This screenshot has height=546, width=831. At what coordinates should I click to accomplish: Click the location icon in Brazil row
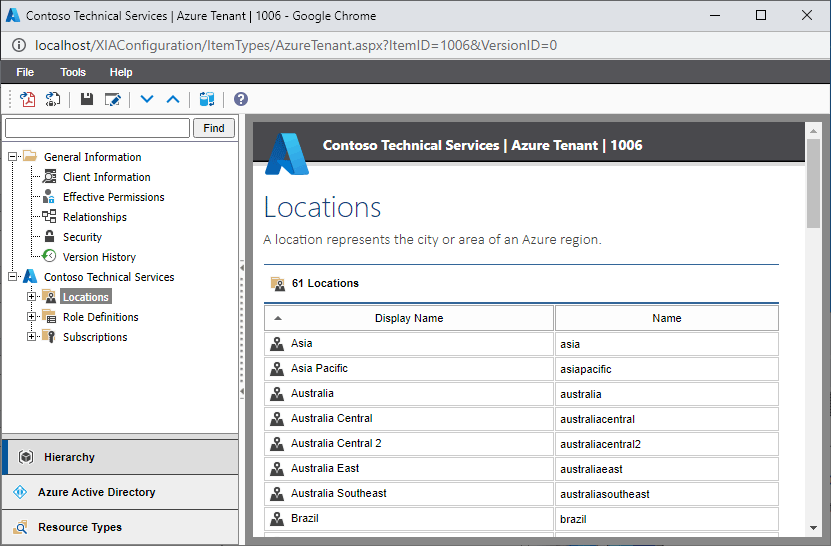pyautogui.click(x=277, y=518)
